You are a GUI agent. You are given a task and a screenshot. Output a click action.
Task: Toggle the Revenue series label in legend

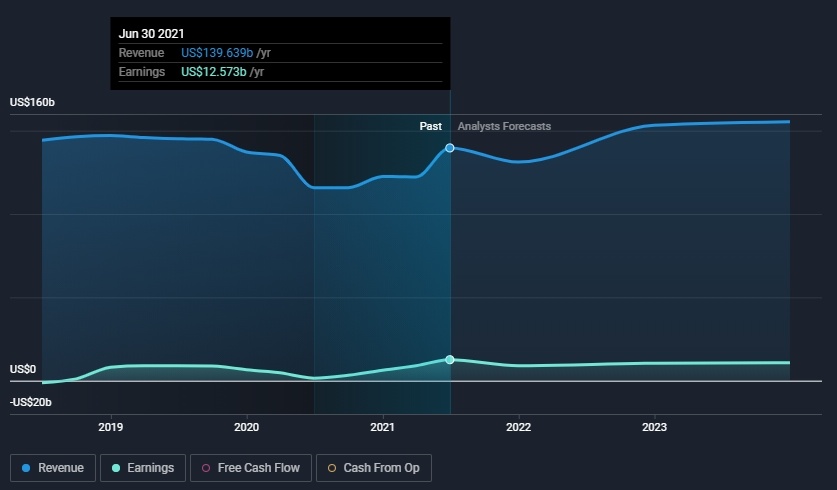tap(62, 468)
